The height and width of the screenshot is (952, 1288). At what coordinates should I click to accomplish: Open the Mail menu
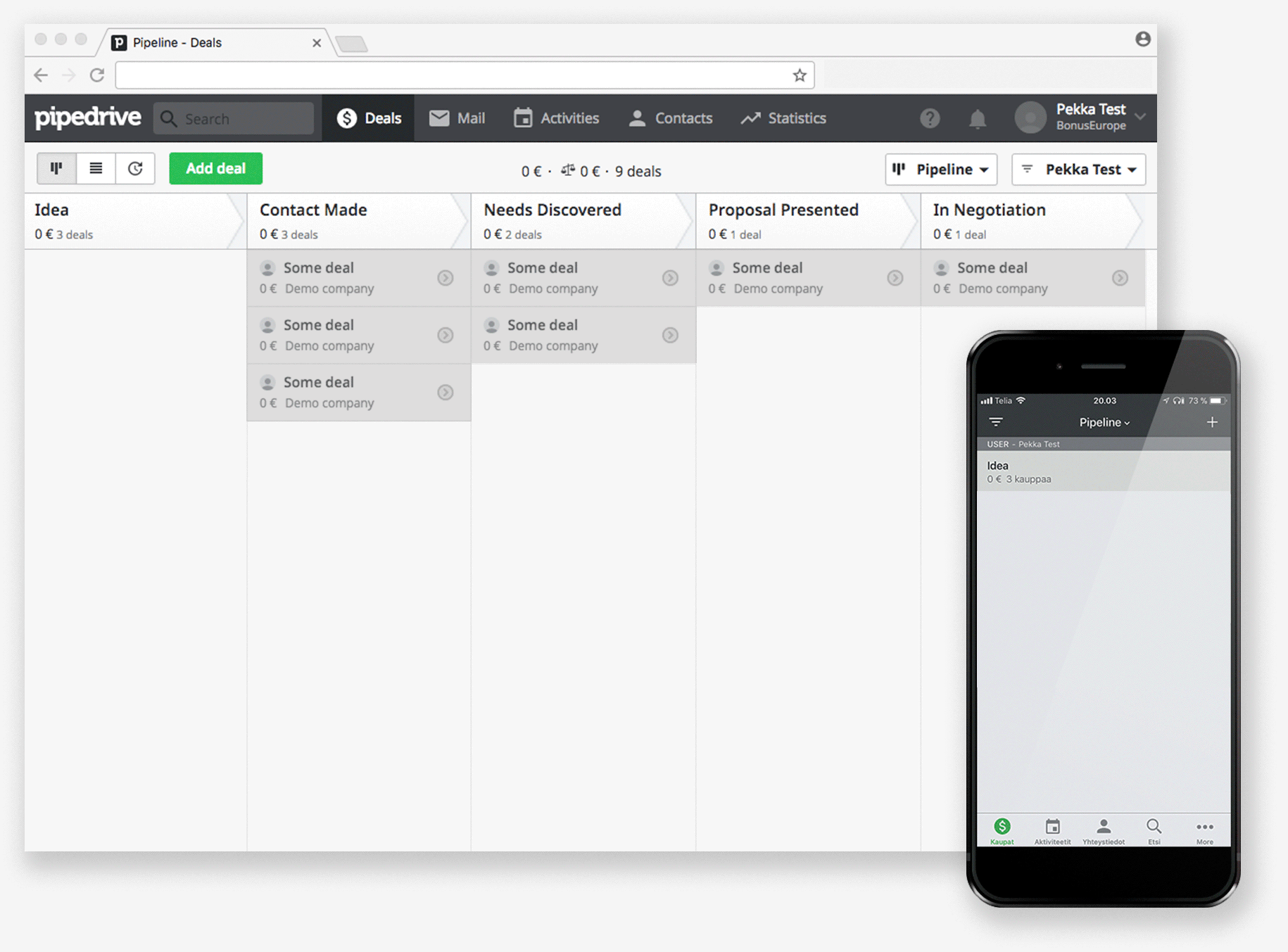[457, 118]
